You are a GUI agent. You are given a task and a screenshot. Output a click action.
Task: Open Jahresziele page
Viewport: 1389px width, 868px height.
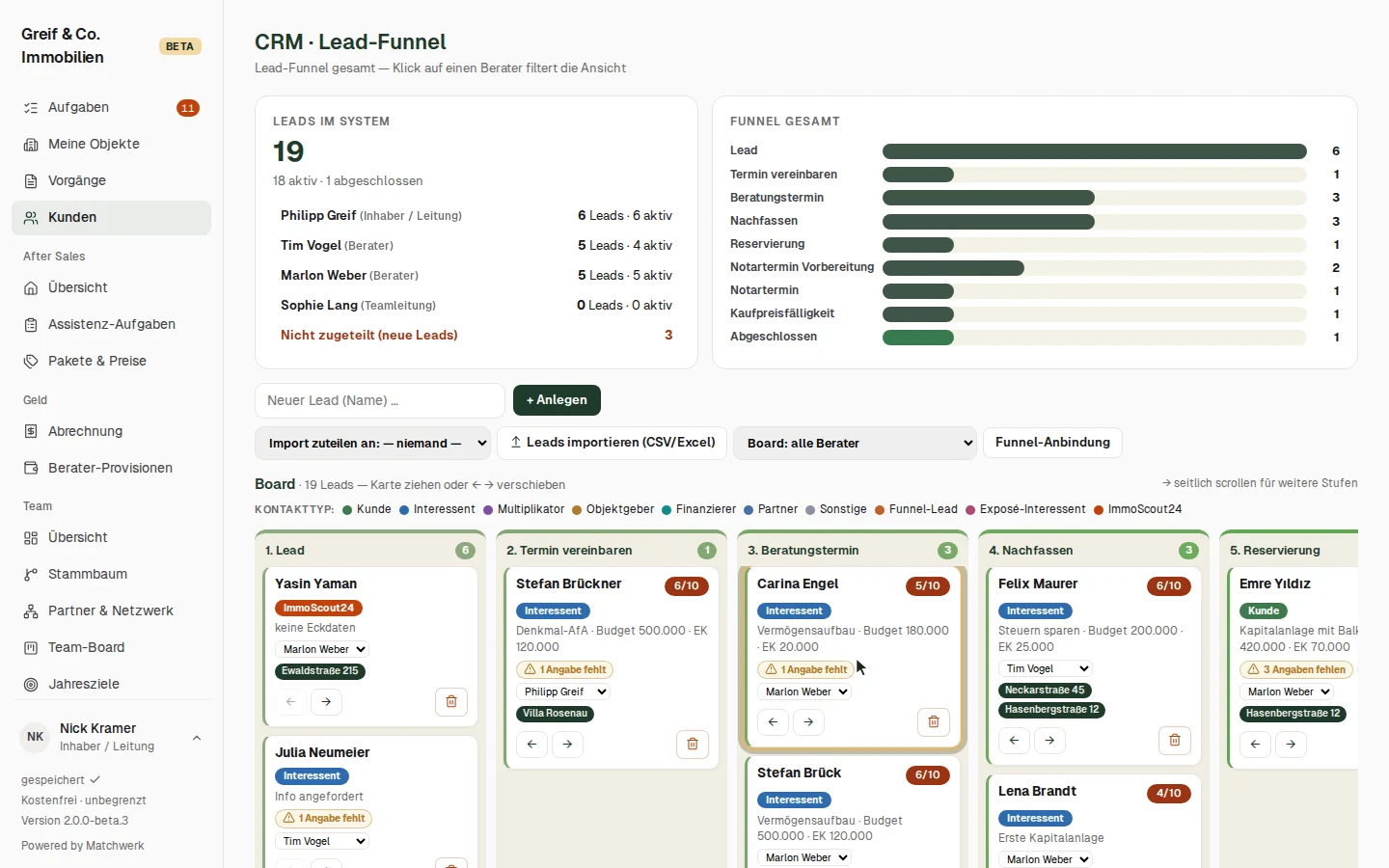coord(111,685)
